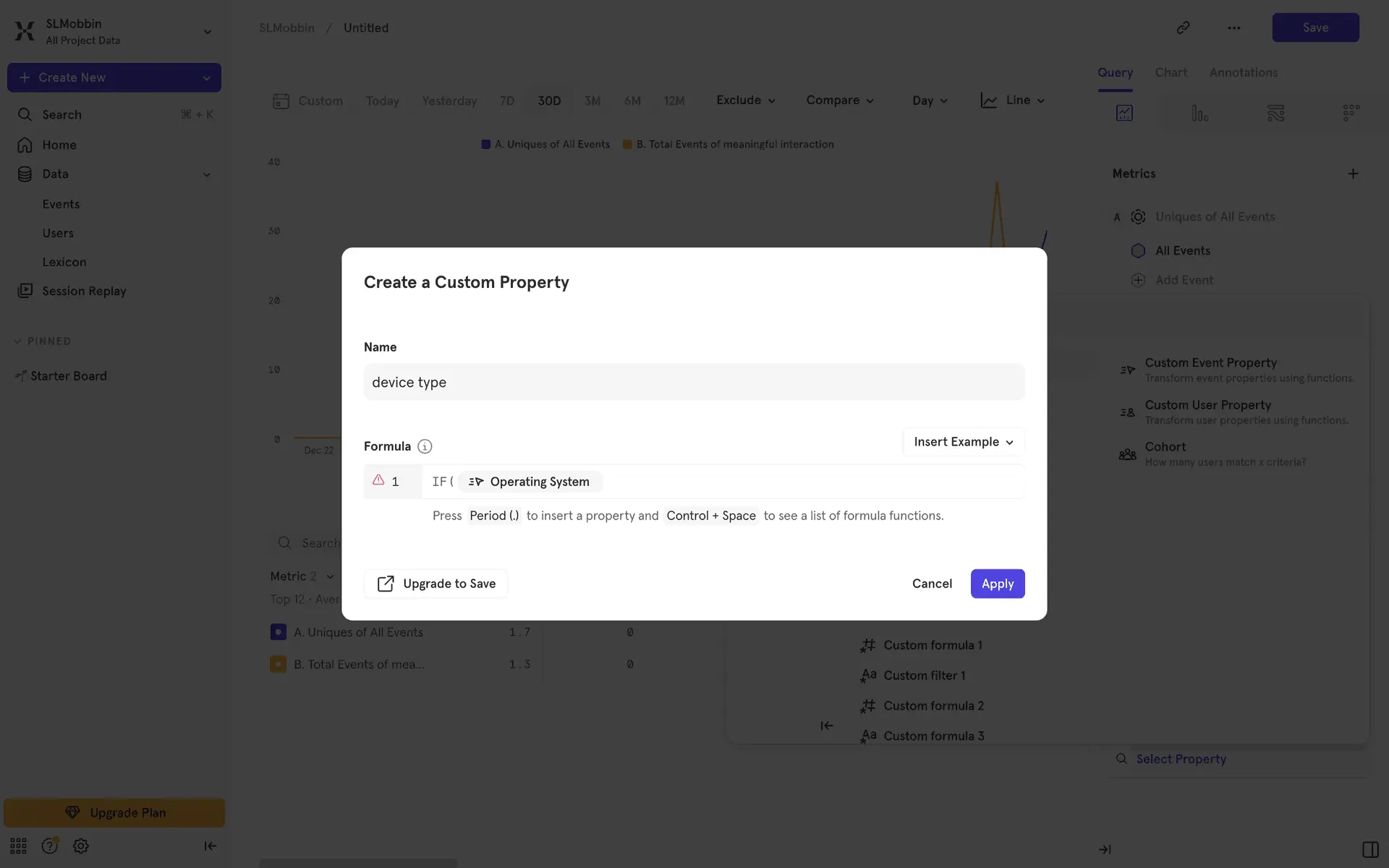The width and height of the screenshot is (1389, 868).
Task: Toggle Total Events of meaningful interaction checkbox
Action: pyautogui.click(x=278, y=664)
